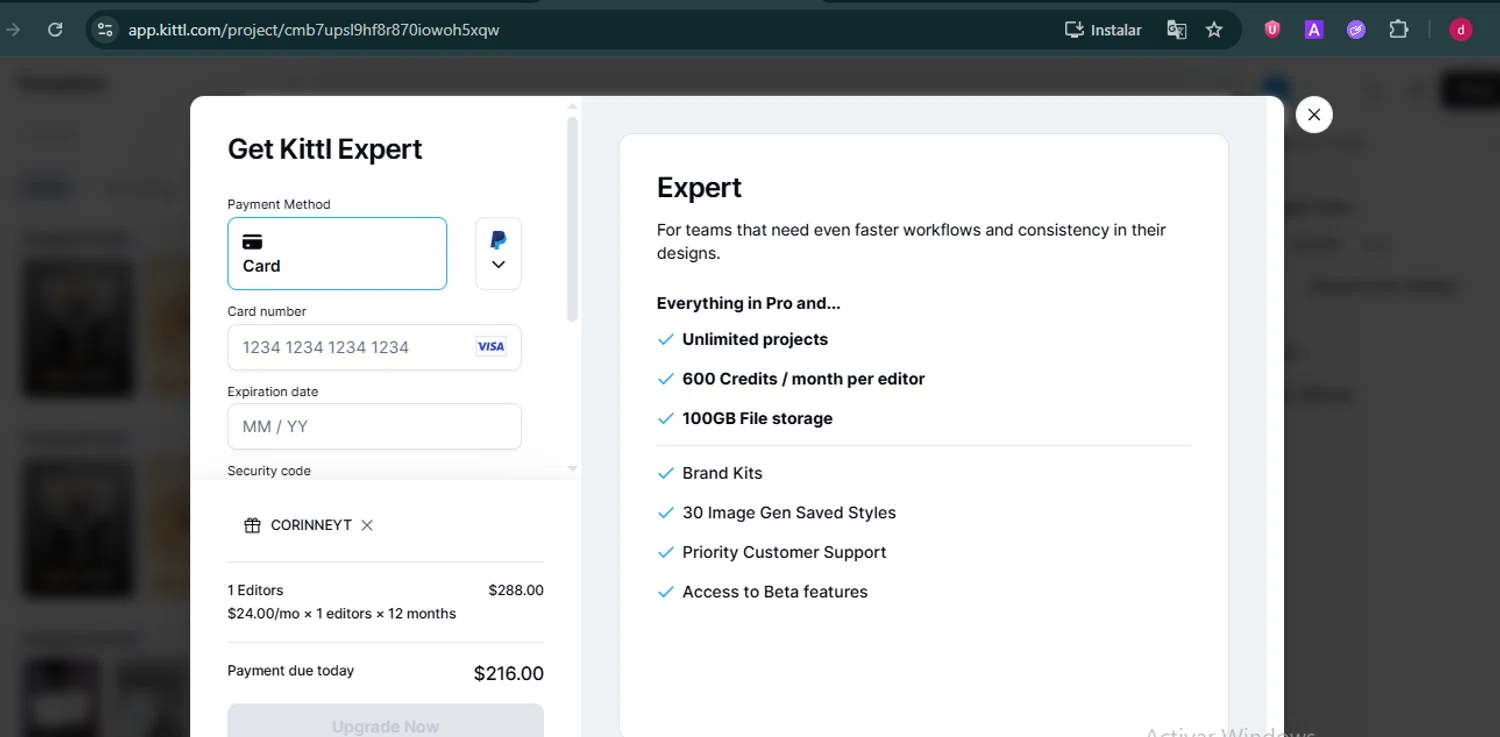
Task: Open the Extensions puzzle icon
Action: (x=1399, y=30)
